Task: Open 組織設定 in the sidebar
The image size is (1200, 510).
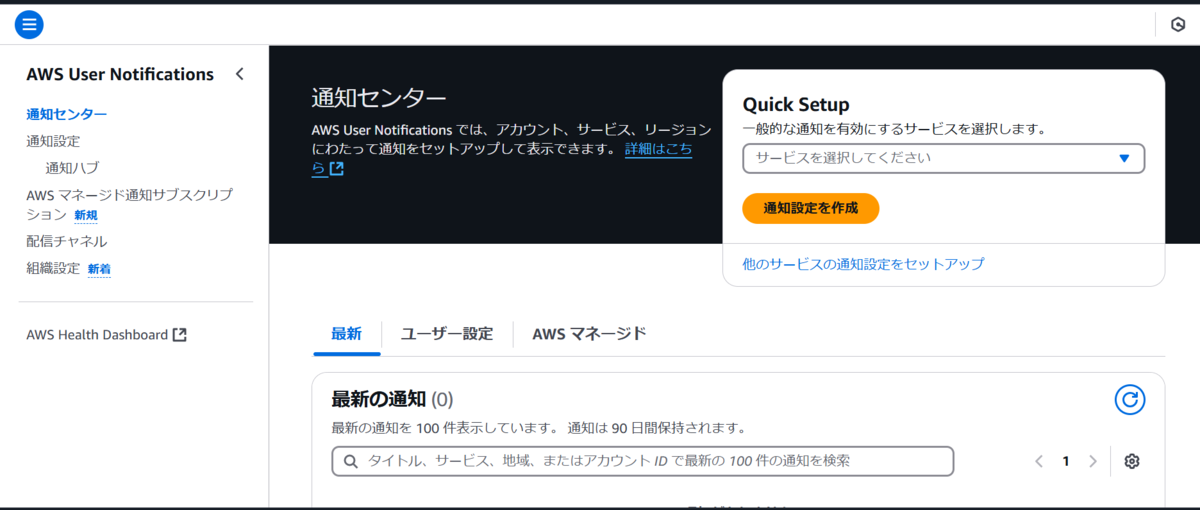Action: click(x=53, y=268)
